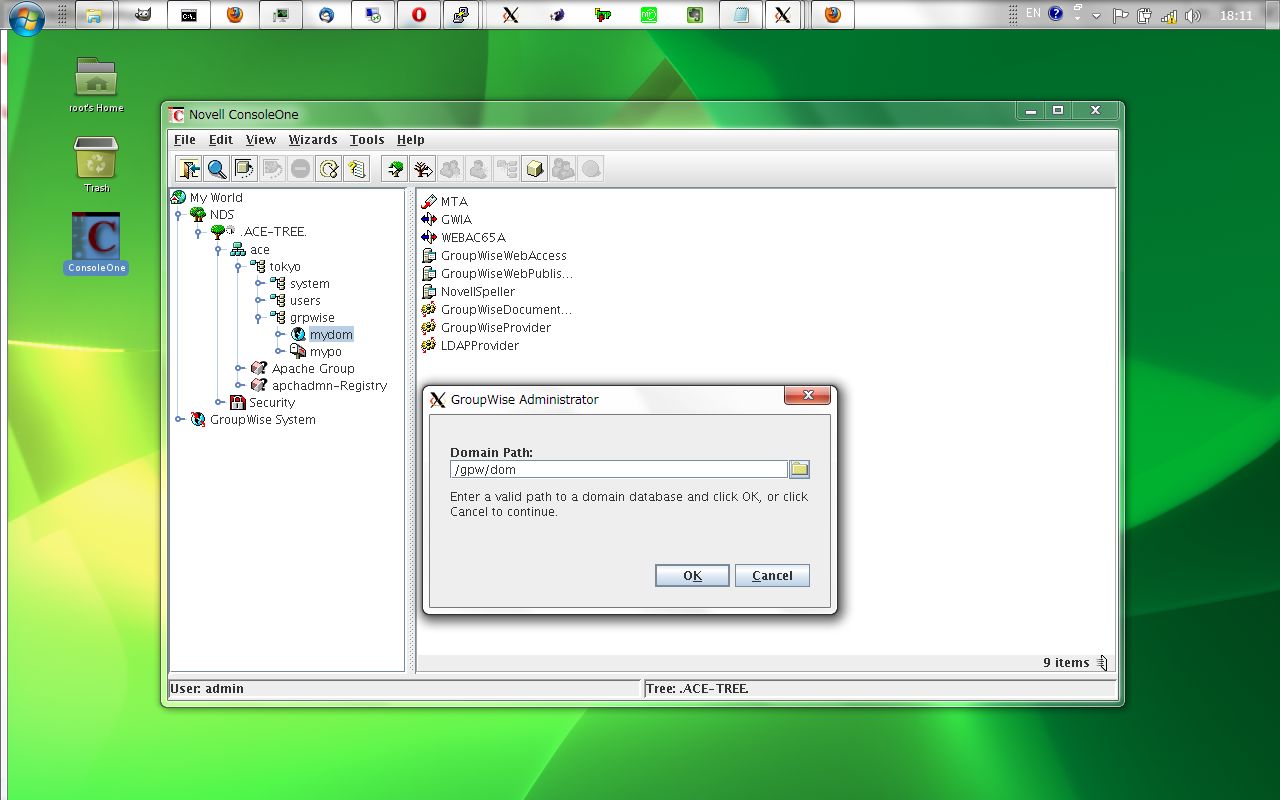The height and width of the screenshot is (800, 1280).
Task: Open root's Home desktop folder
Action: pyautogui.click(x=96, y=85)
